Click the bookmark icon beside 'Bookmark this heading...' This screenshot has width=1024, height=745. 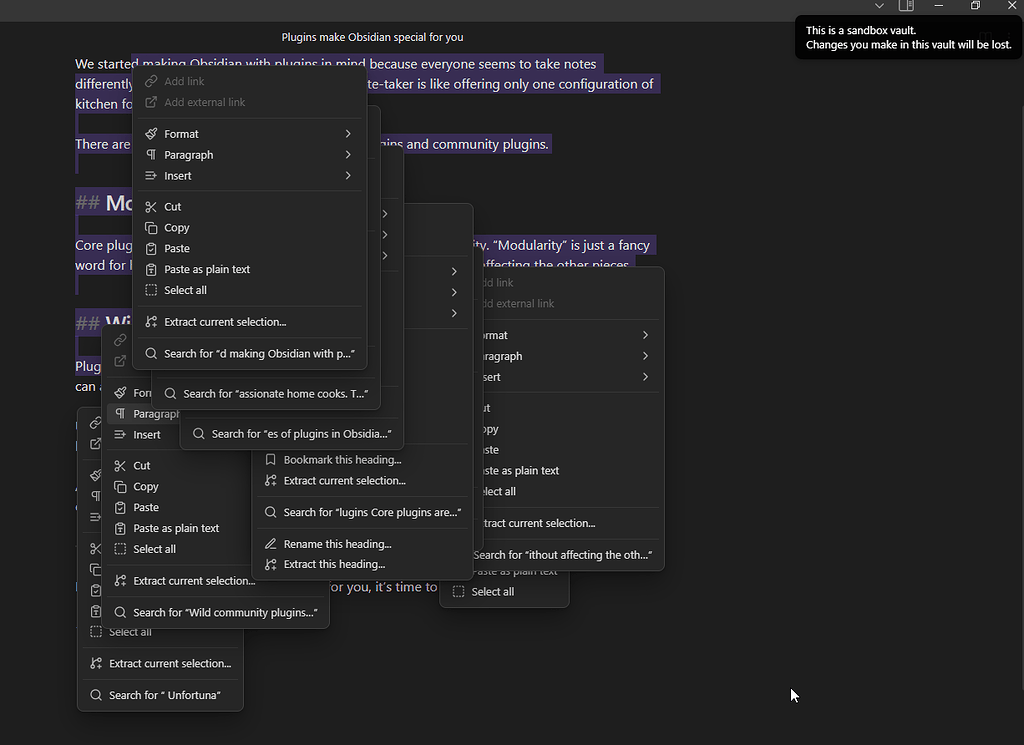click(271, 458)
